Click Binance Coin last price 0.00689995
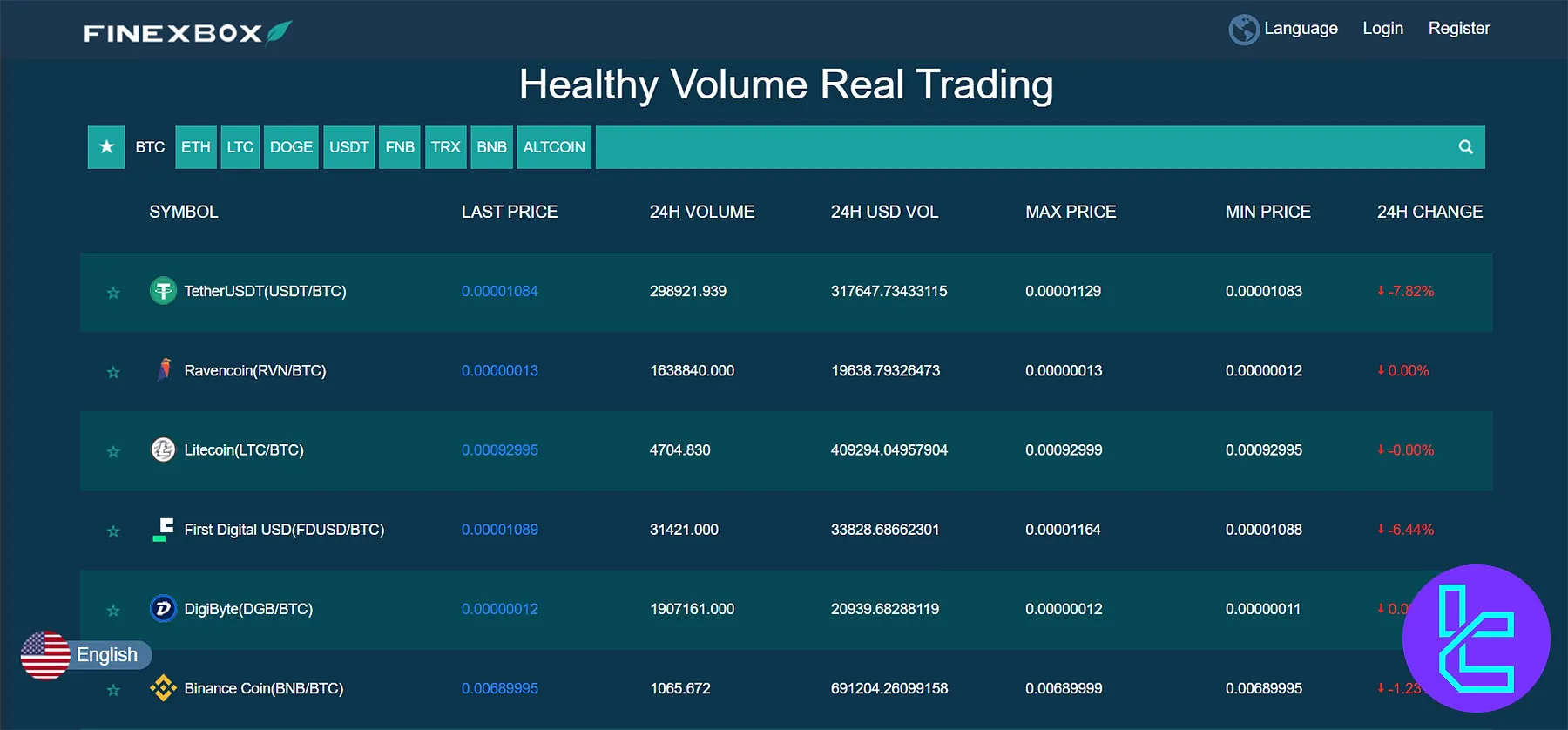 pyautogui.click(x=500, y=688)
